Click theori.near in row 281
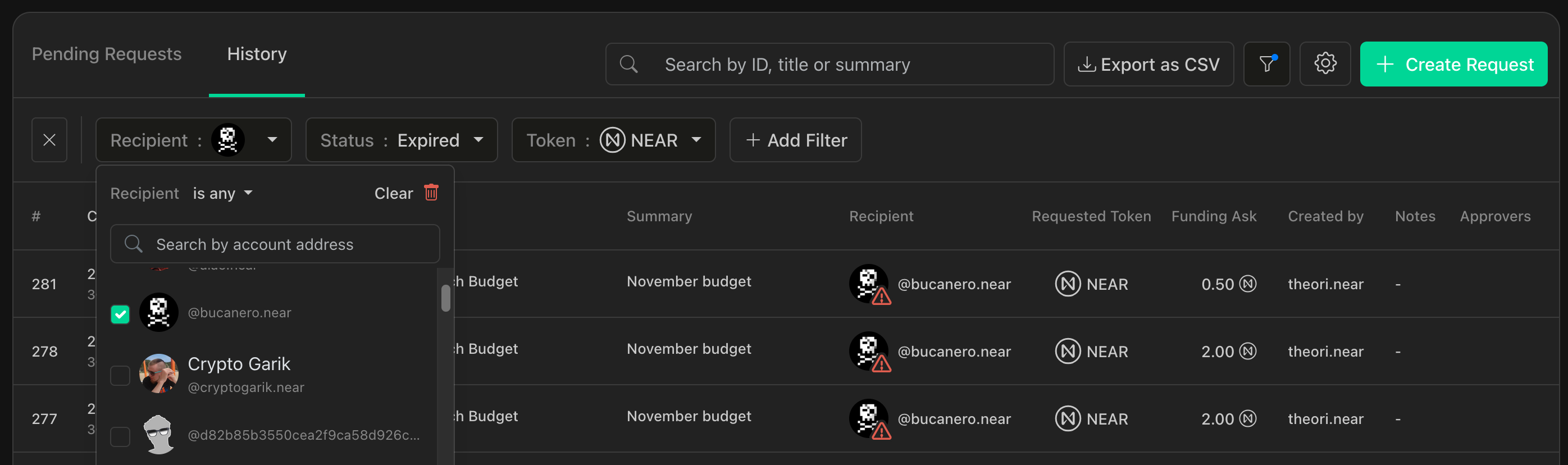The width and height of the screenshot is (1568, 465). point(1325,284)
